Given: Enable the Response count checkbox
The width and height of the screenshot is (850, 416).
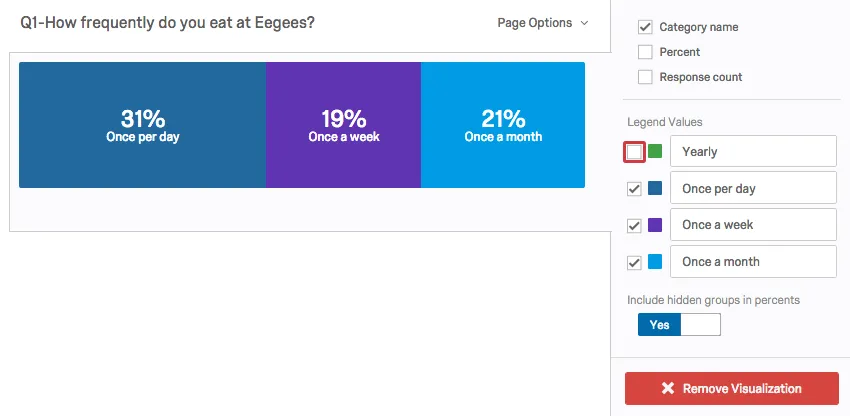Looking at the screenshot, I should [x=645, y=77].
